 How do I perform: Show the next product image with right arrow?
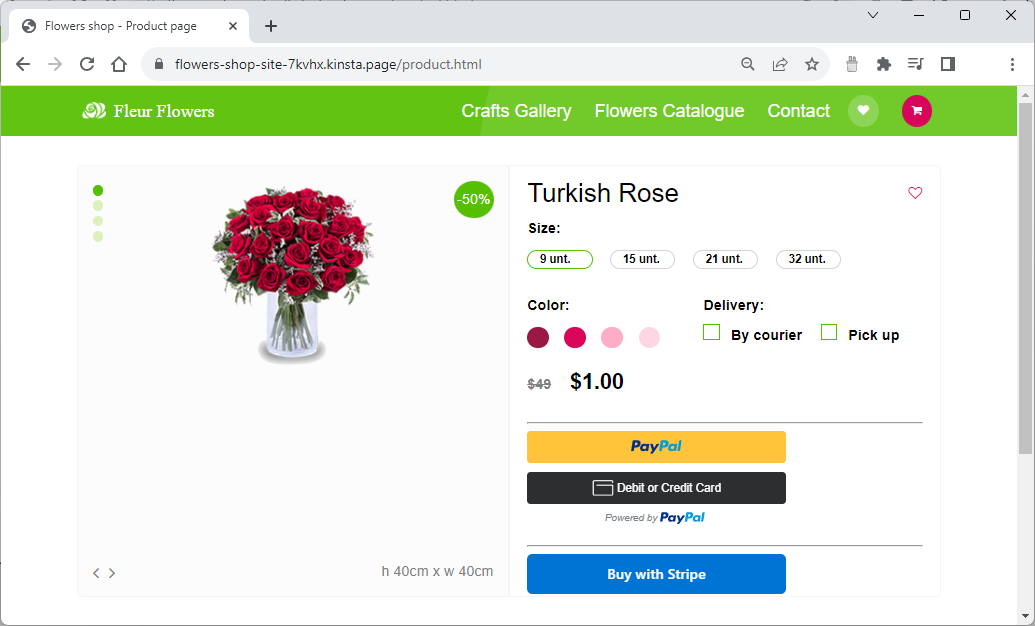(112, 573)
